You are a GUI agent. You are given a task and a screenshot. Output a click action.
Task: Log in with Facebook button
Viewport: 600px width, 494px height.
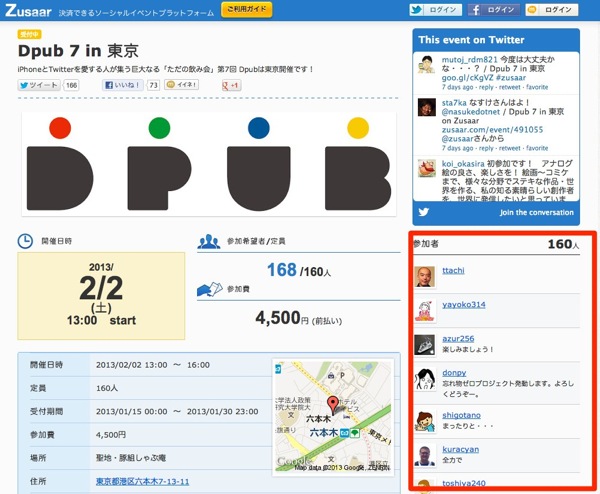pyautogui.click(x=493, y=10)
